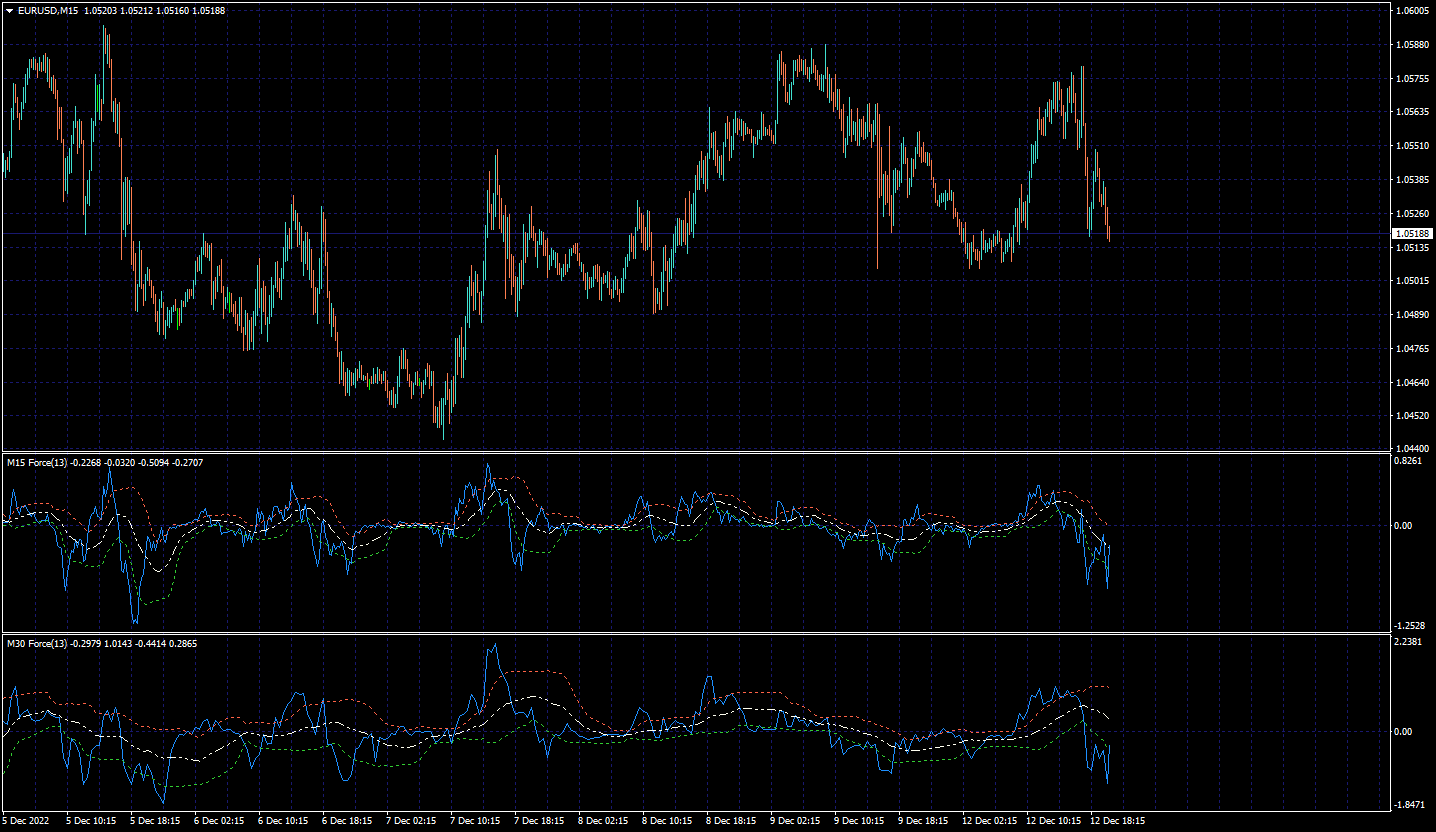The width and height of the screenshot is (1436, 832).
Task: Click the 2.2381 scale maximum of M30 Force
Action: coord(1410,642)
